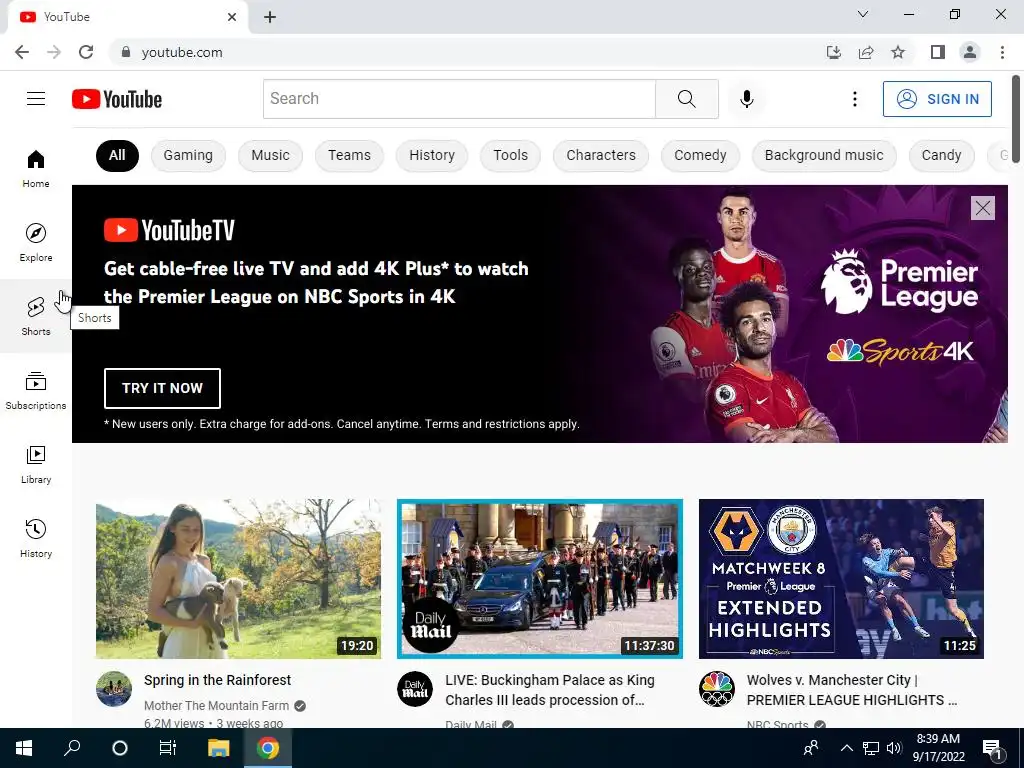The image size is (1024, 768).
Task: Toggle the browser side panel
Action: [x=938, y=52]
